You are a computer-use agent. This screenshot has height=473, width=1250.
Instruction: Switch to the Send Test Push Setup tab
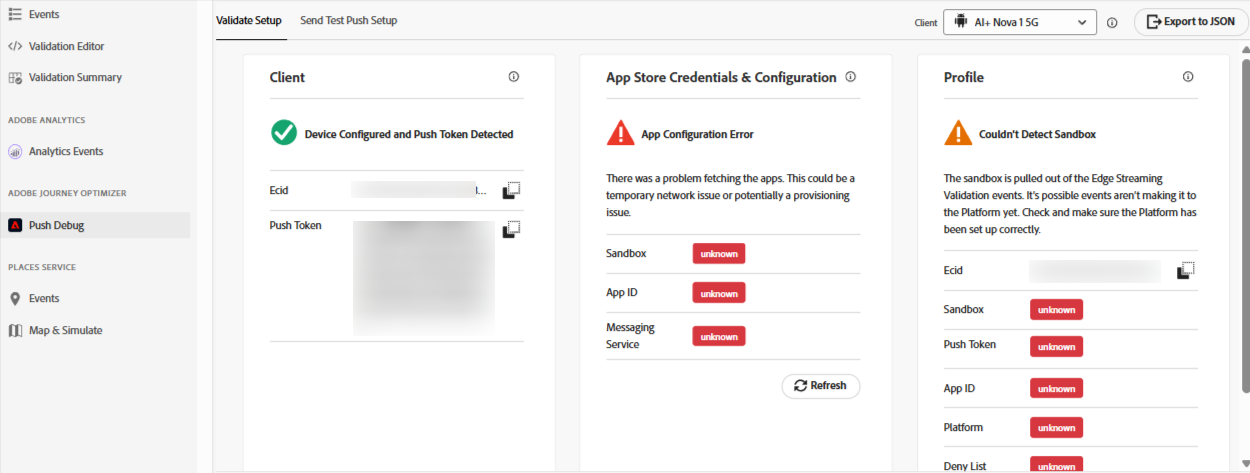(348, 21)
